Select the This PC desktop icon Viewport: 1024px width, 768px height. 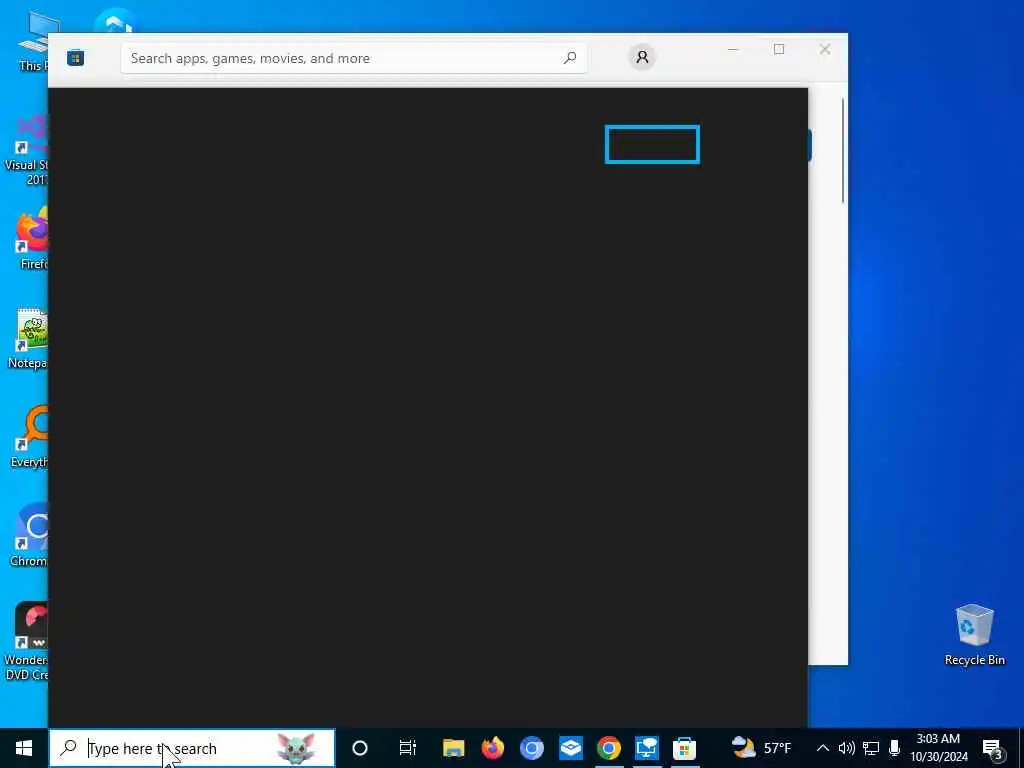tap(35, 40)
